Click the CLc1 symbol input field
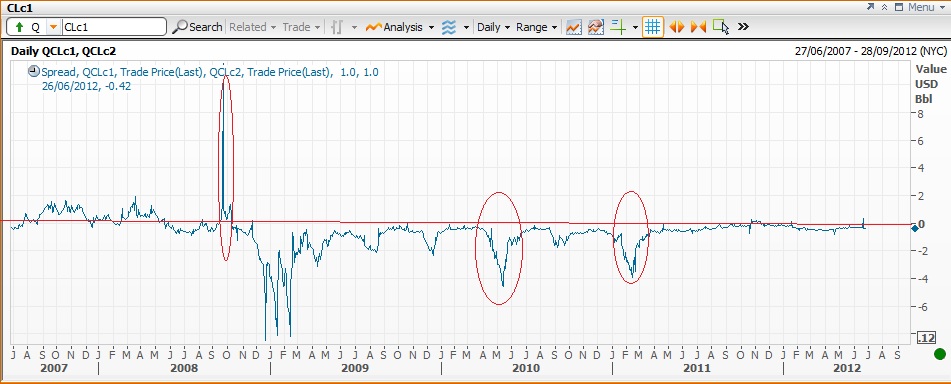This screenshot has height=384, width=951. click(113, 27)
